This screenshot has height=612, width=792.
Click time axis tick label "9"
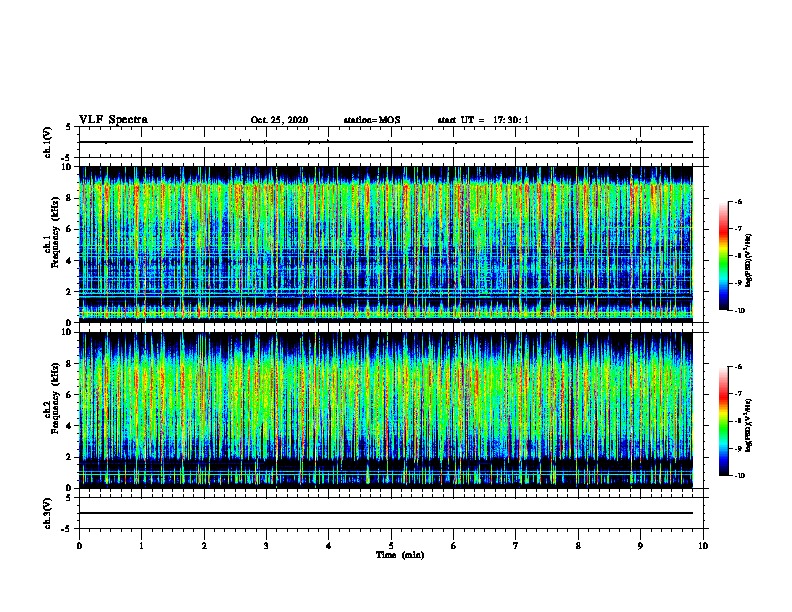point(640,546)
